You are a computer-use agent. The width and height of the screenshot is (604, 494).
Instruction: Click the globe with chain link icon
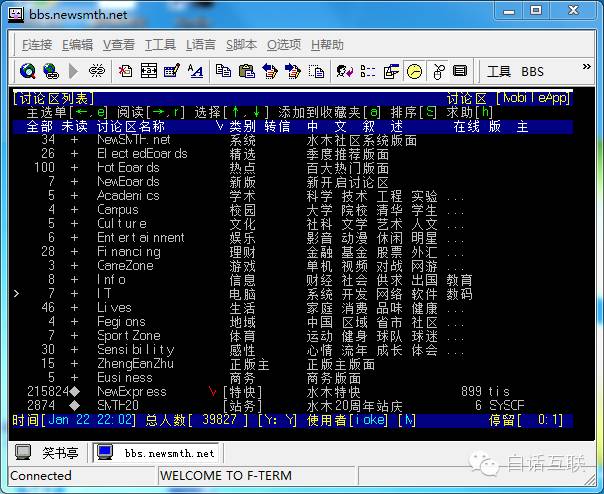coord(50,71)
